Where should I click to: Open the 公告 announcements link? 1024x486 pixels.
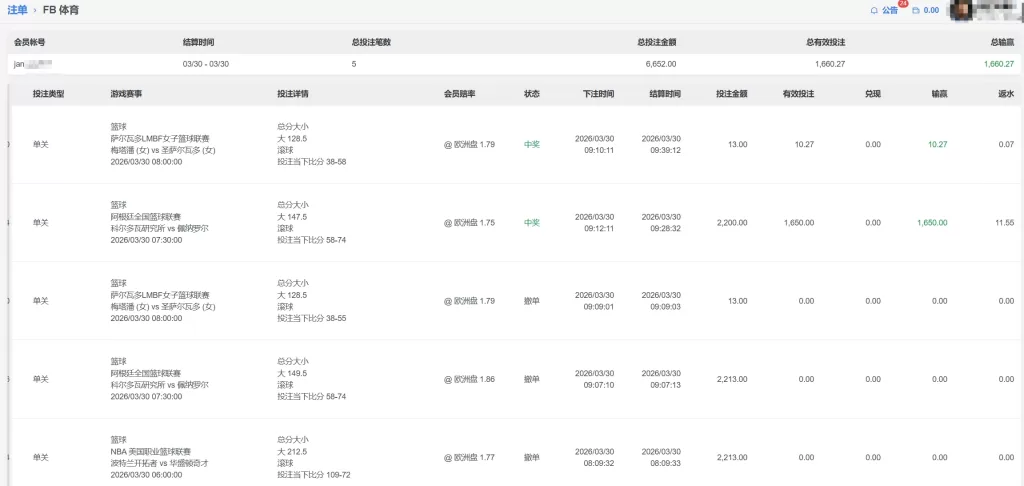click(890, 10)
